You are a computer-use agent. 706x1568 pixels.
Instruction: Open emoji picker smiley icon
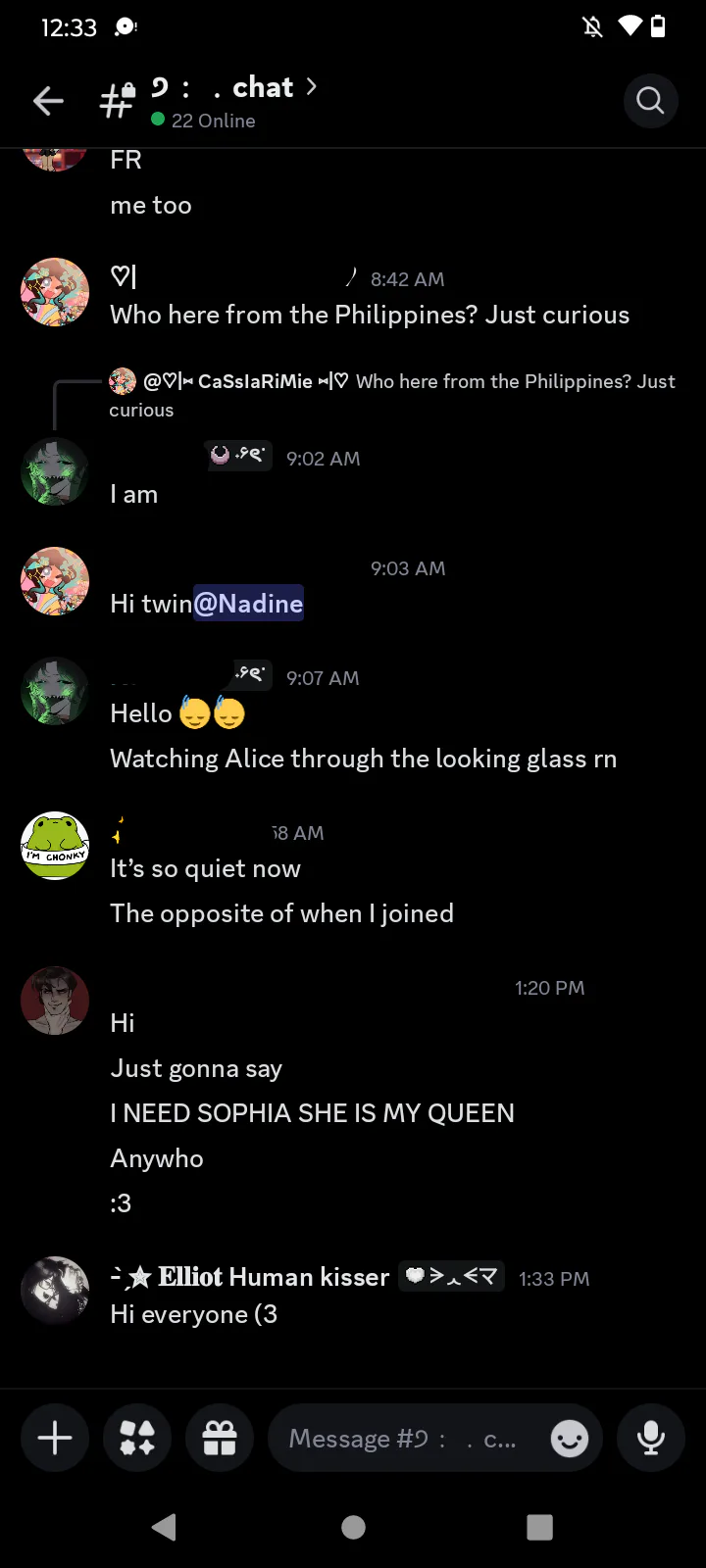tap(570, 1439)
